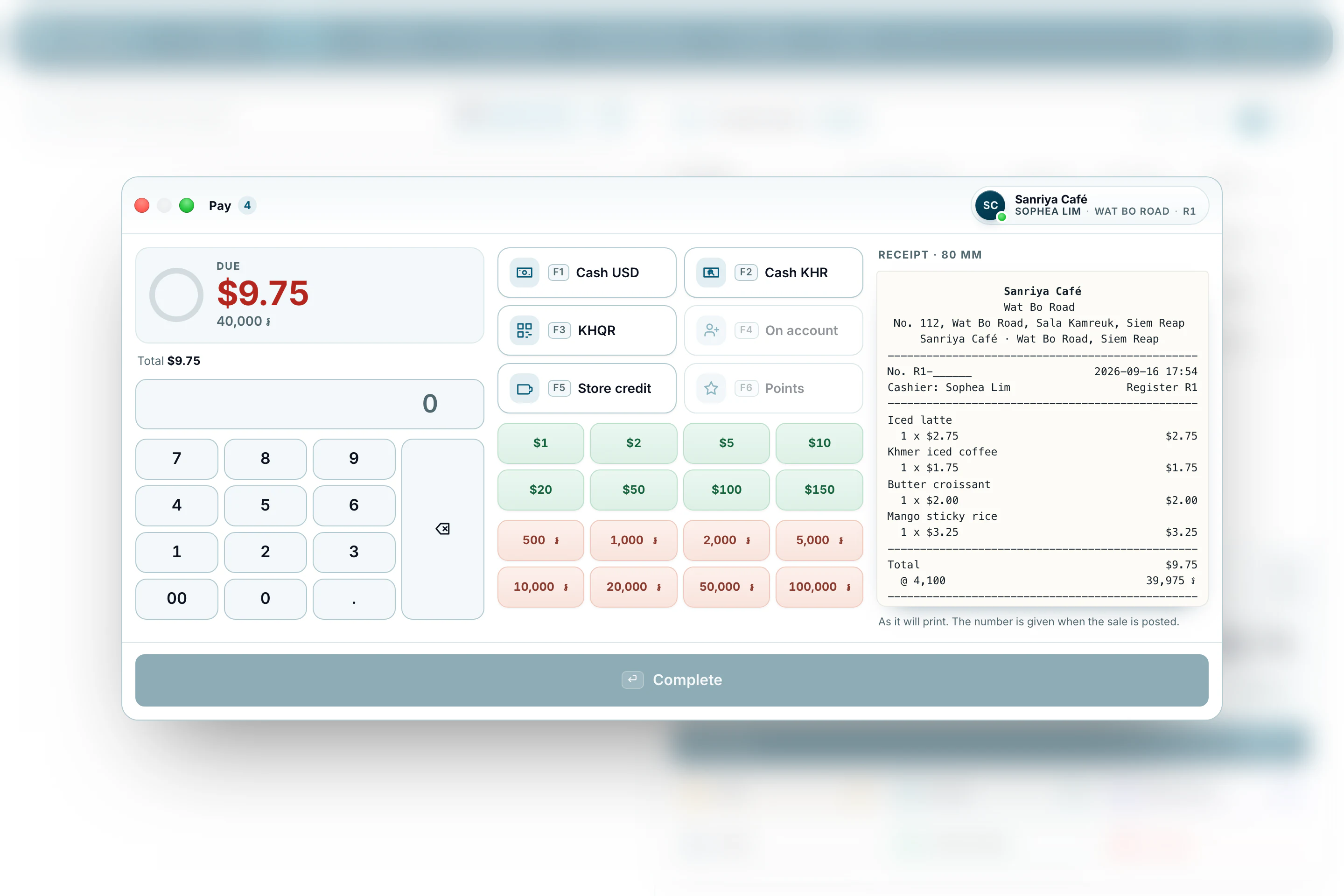Tap the double zero 00 key
Image resolution: width=1344 pixels, height=896 pixels.
(x=176, y=599)
